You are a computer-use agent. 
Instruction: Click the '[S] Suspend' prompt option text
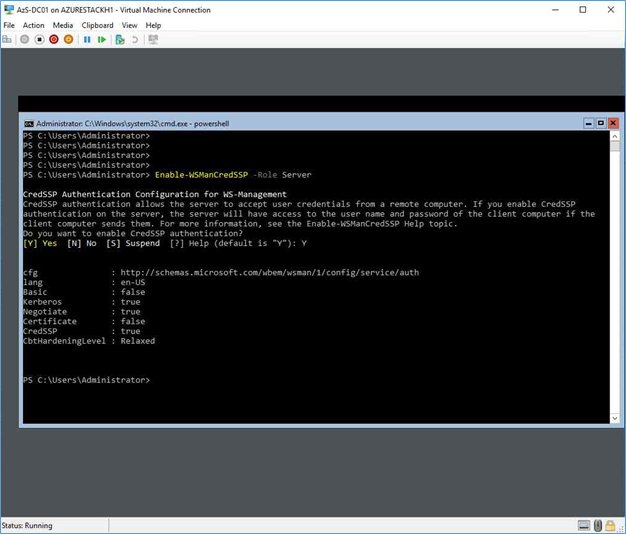[133, 243]
